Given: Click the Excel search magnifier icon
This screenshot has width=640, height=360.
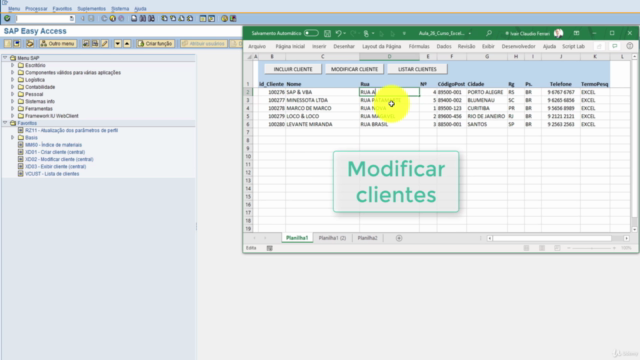Looking at the screenshot, I should point(489,33).
